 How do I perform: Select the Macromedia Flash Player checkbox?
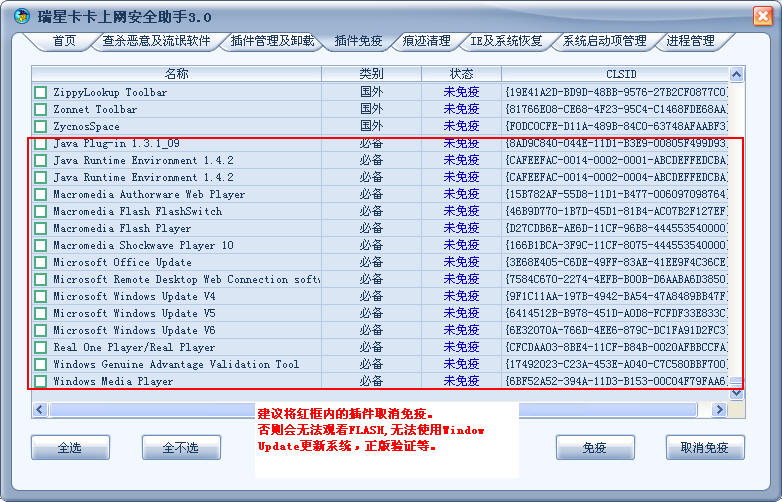[x=40, y=228]
